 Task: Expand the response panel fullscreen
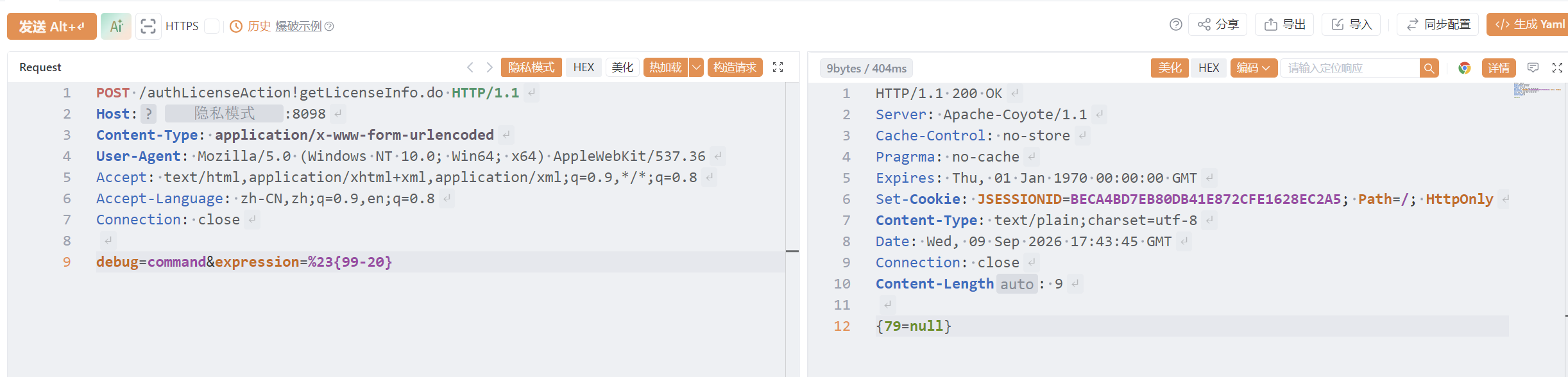click(1557, 68)
